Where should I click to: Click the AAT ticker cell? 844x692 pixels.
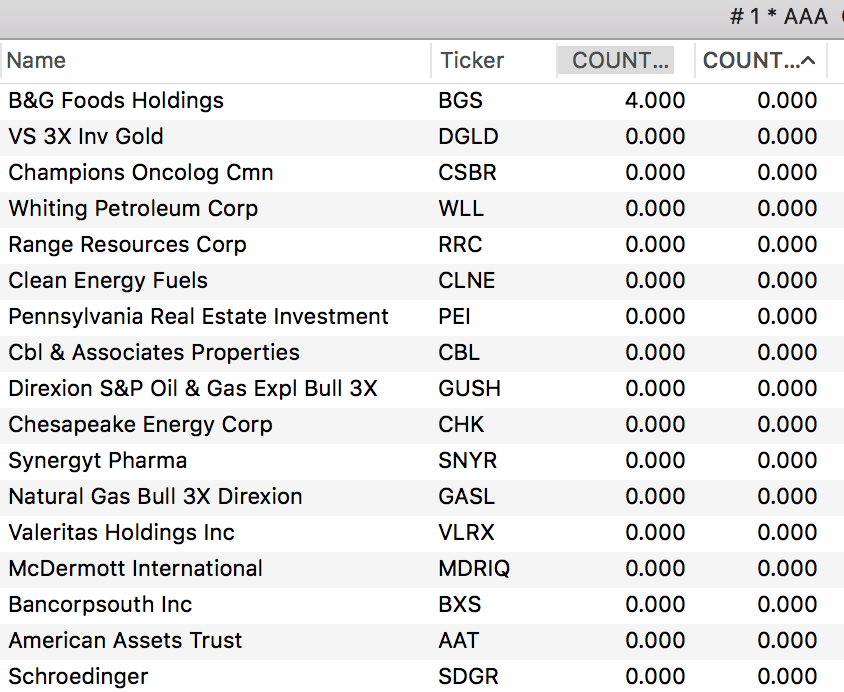click(459, 641)
